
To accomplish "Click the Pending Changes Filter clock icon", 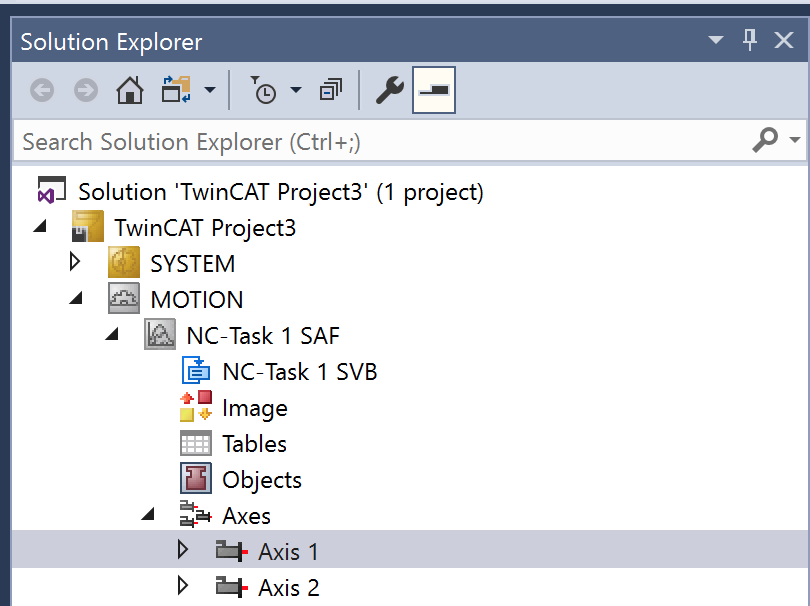I will click(x=264, y=90).
